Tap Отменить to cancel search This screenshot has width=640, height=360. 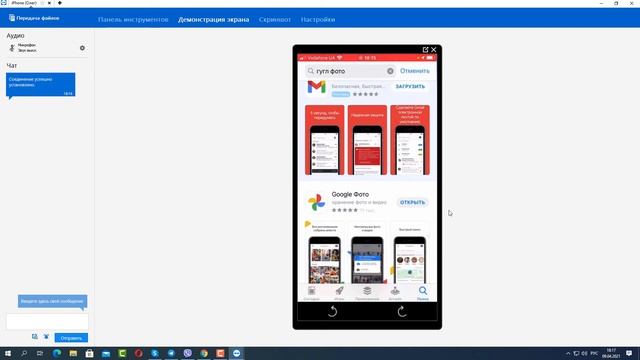(x=415, y=71)
